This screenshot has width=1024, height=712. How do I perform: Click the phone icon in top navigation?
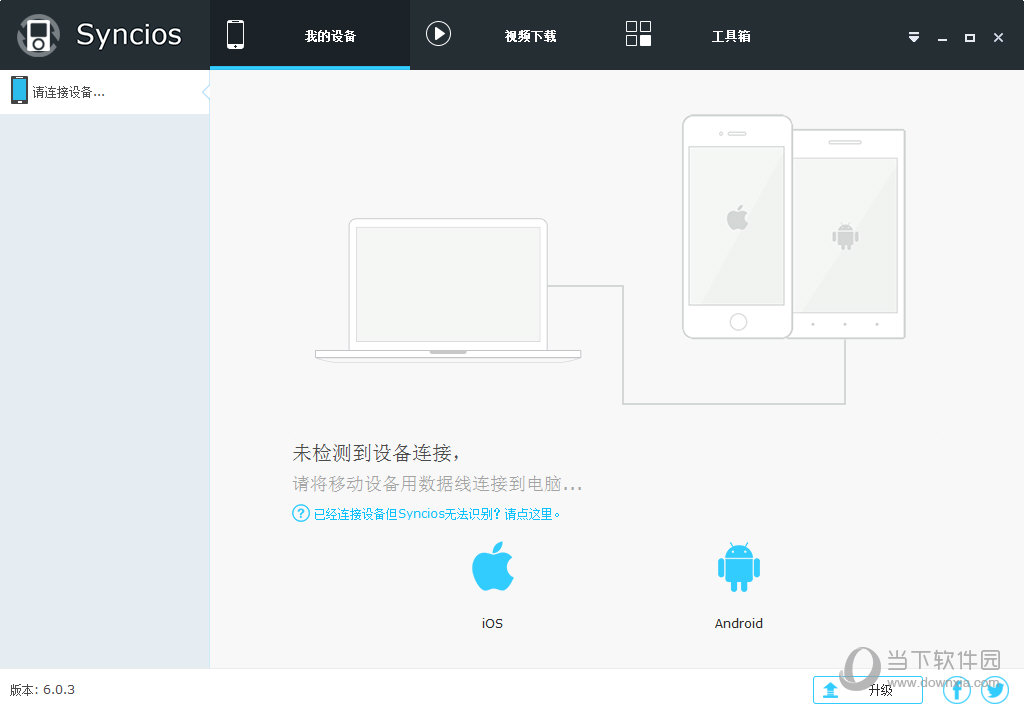tap(235, 35)
